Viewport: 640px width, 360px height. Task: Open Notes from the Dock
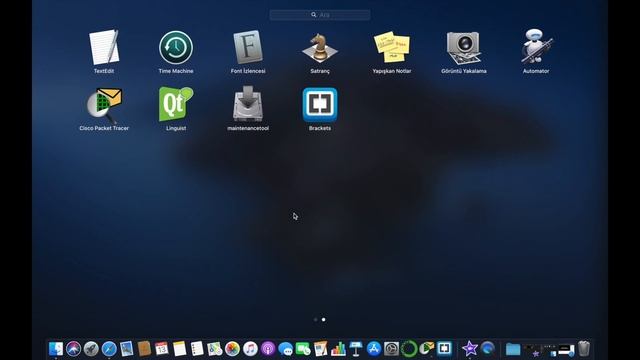tap(180, 349)
